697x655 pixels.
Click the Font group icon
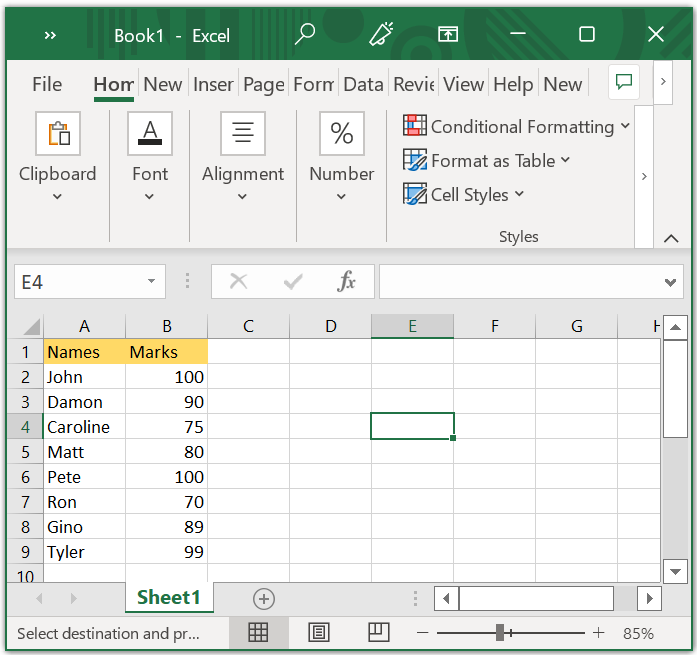pos(150,133)
